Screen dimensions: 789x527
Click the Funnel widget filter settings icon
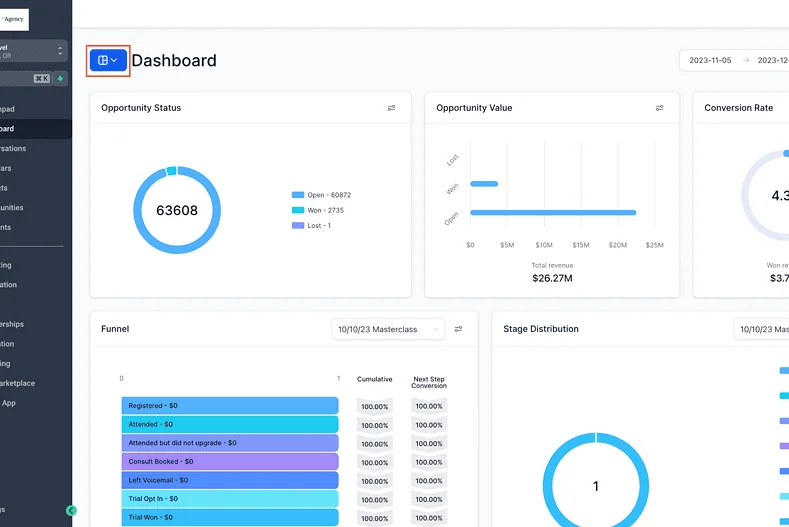click(x=458, y=329)
